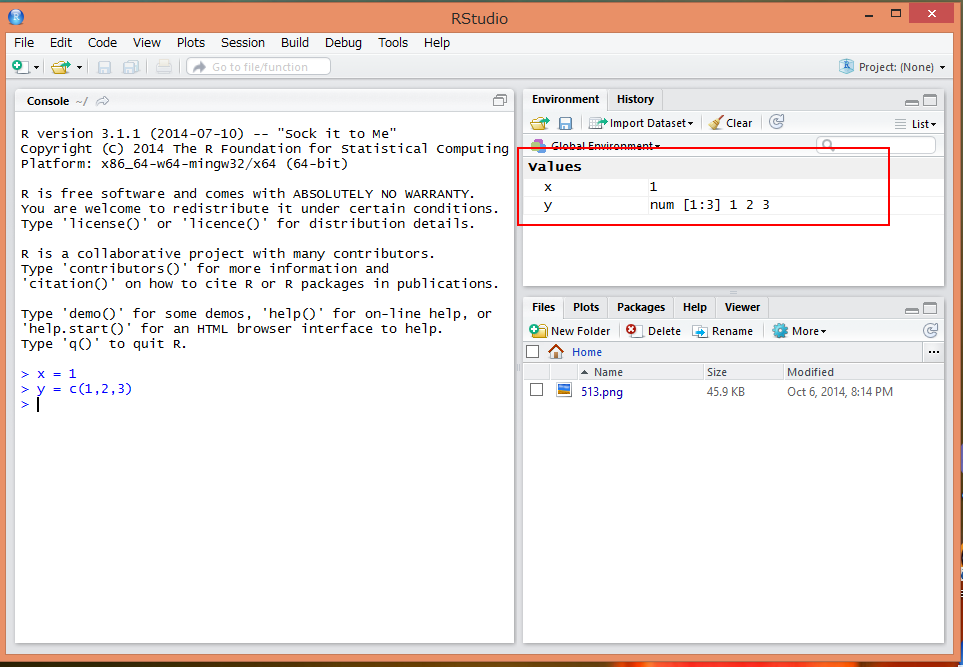Navigate to the Home directory link

587,352
